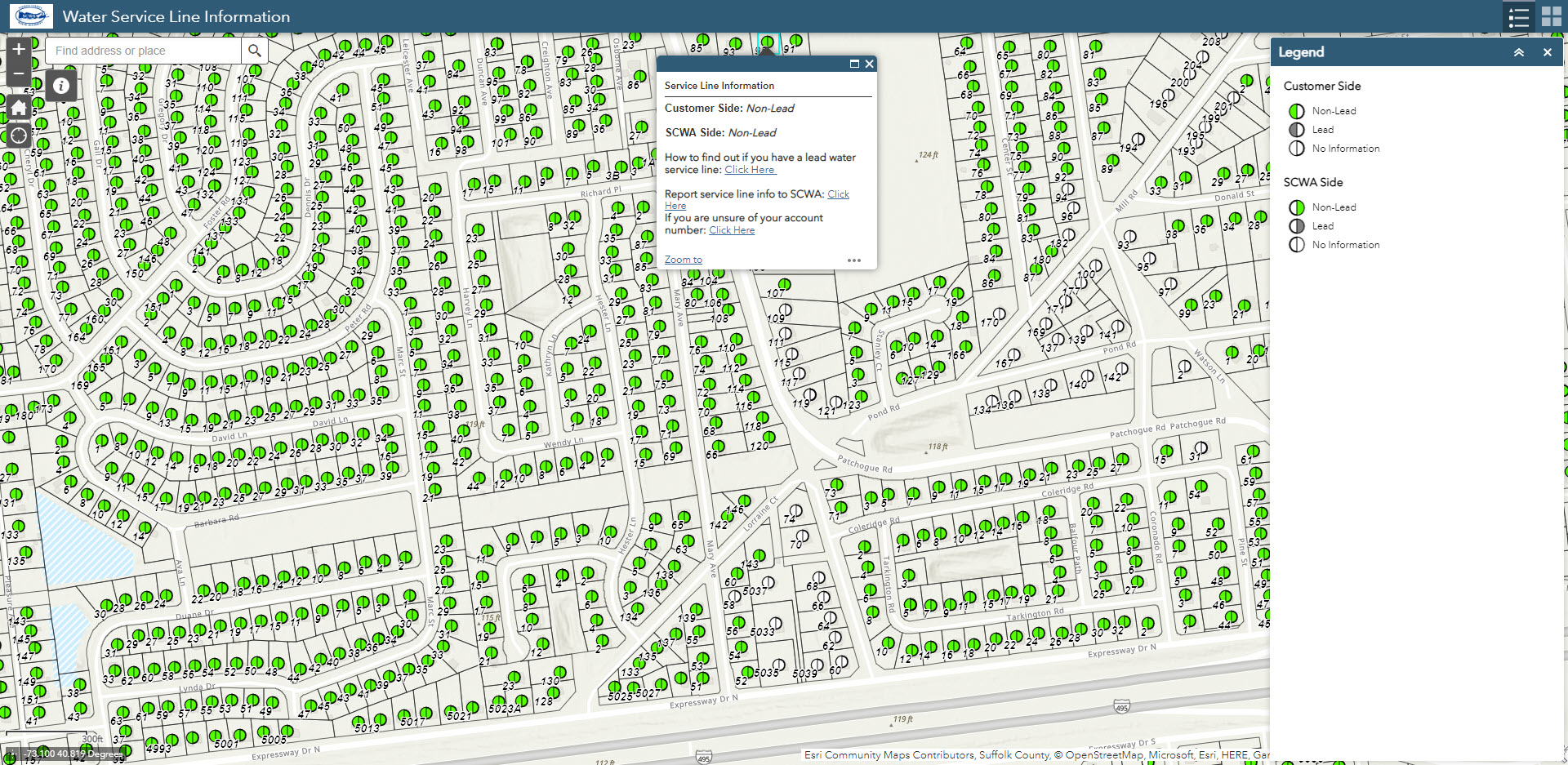Maximize the Service Line Information popup
Viewport: 1568px width, 765px height.
point(854,64)
